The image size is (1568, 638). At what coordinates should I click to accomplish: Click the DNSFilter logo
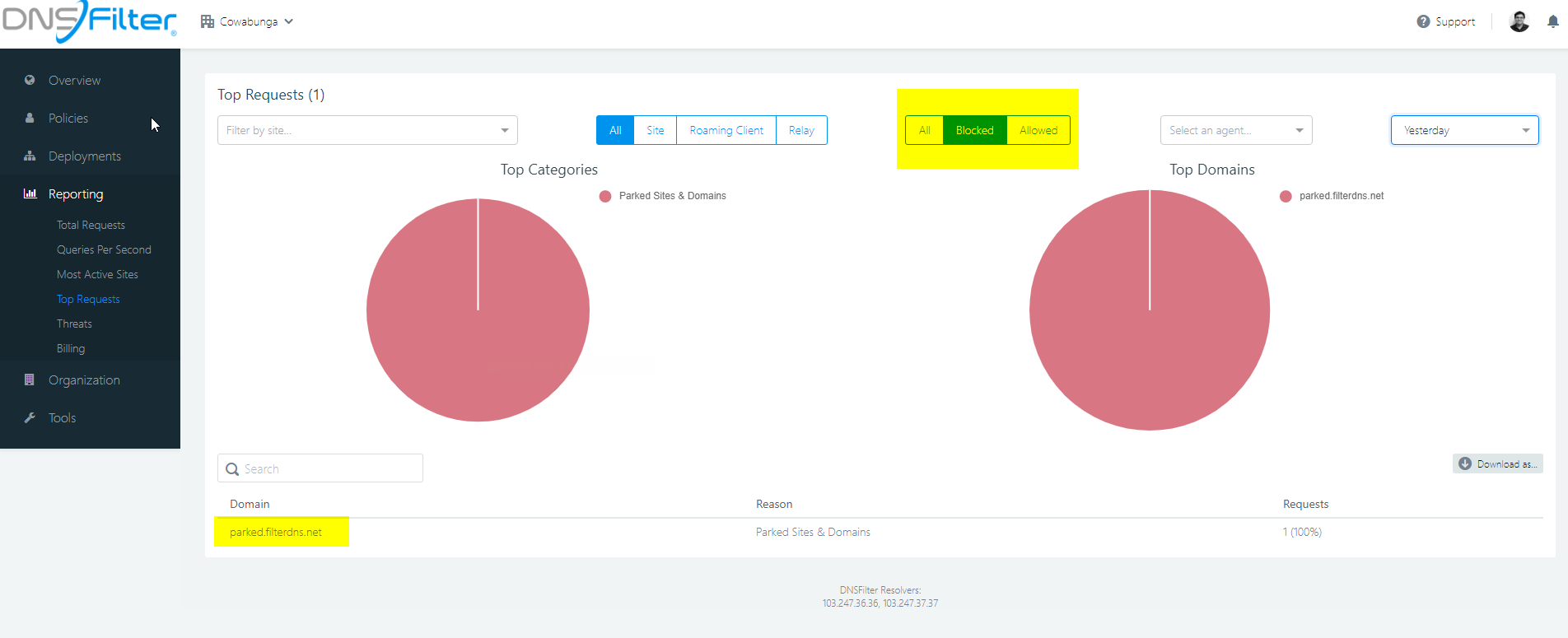(89, 21)
